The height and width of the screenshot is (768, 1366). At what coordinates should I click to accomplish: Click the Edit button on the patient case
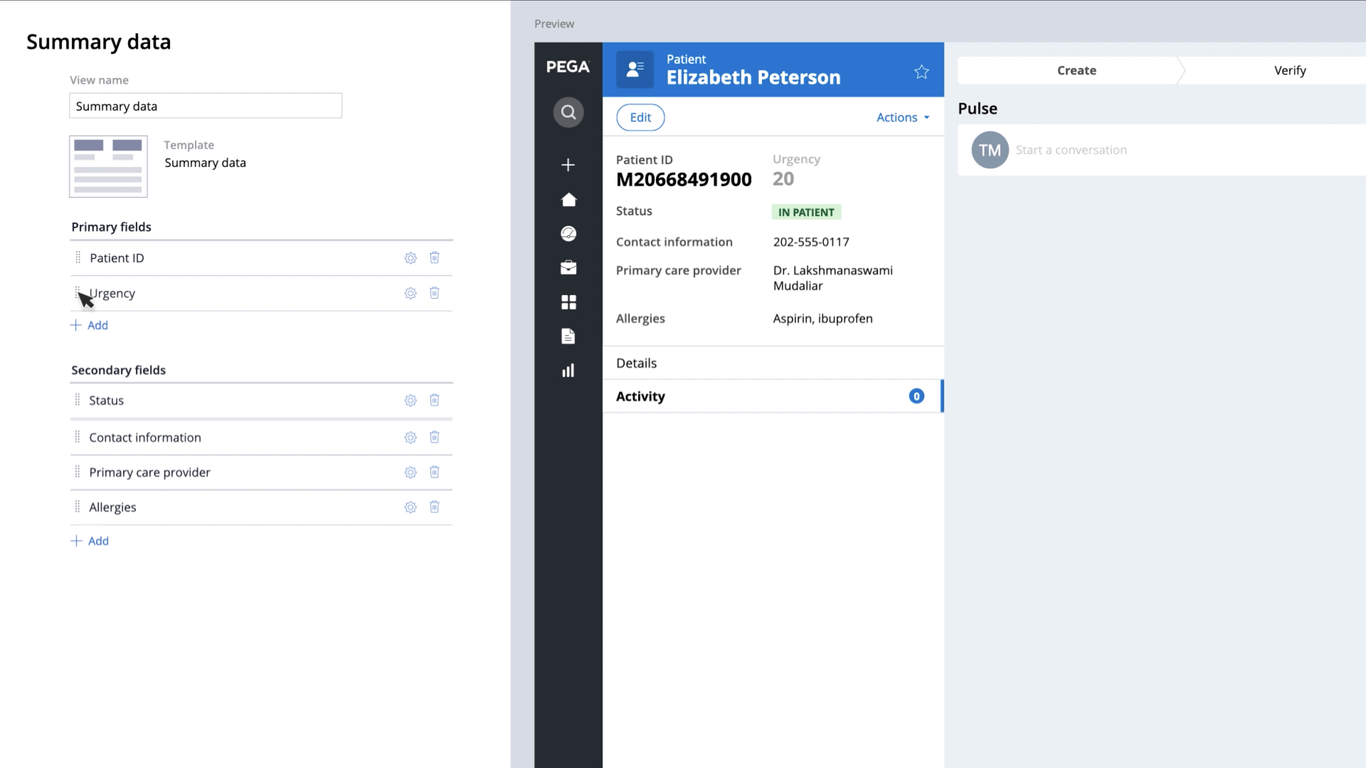(640, 117)
